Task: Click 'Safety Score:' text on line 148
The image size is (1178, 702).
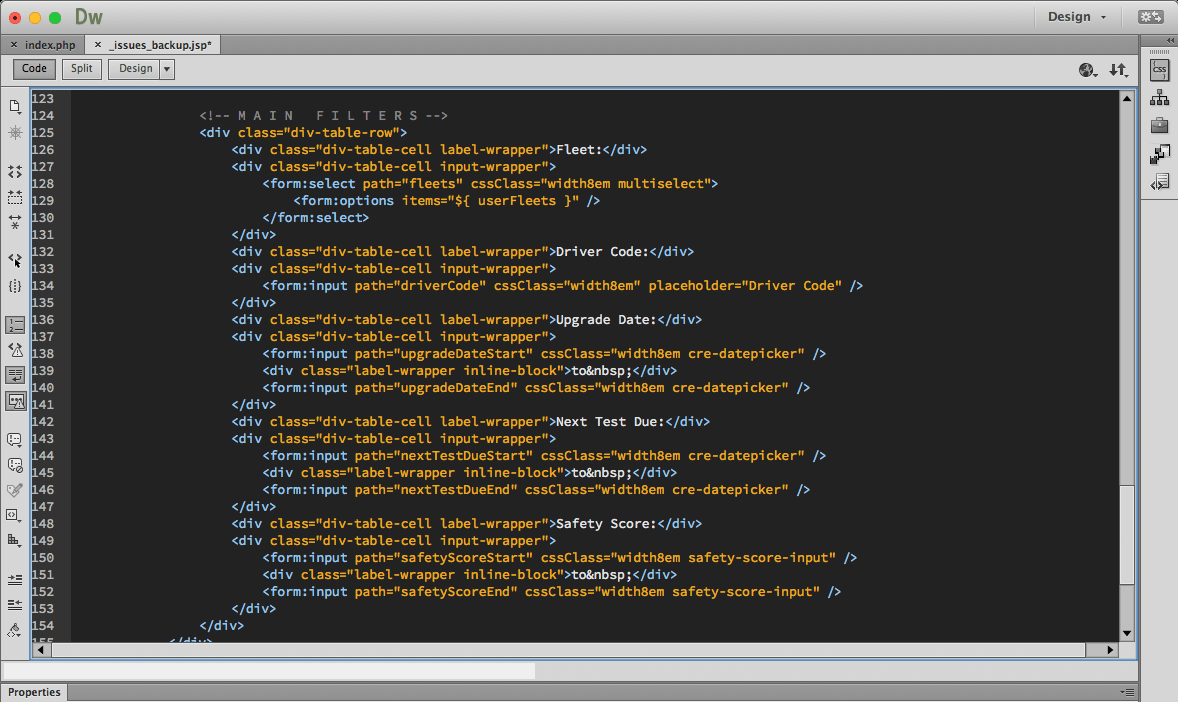Action: tap(606, 523)
